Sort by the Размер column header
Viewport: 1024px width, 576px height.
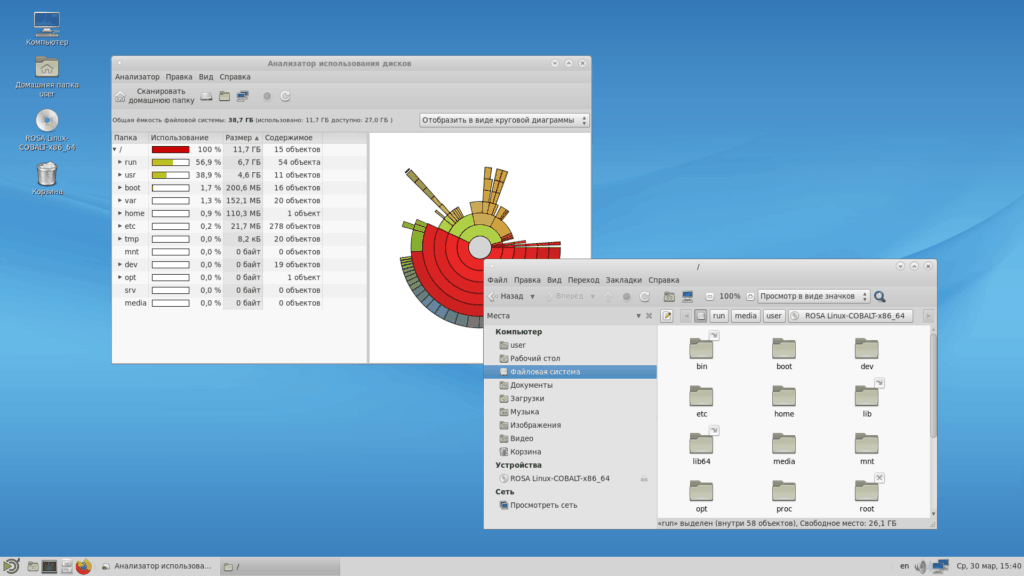click(241, 138)
